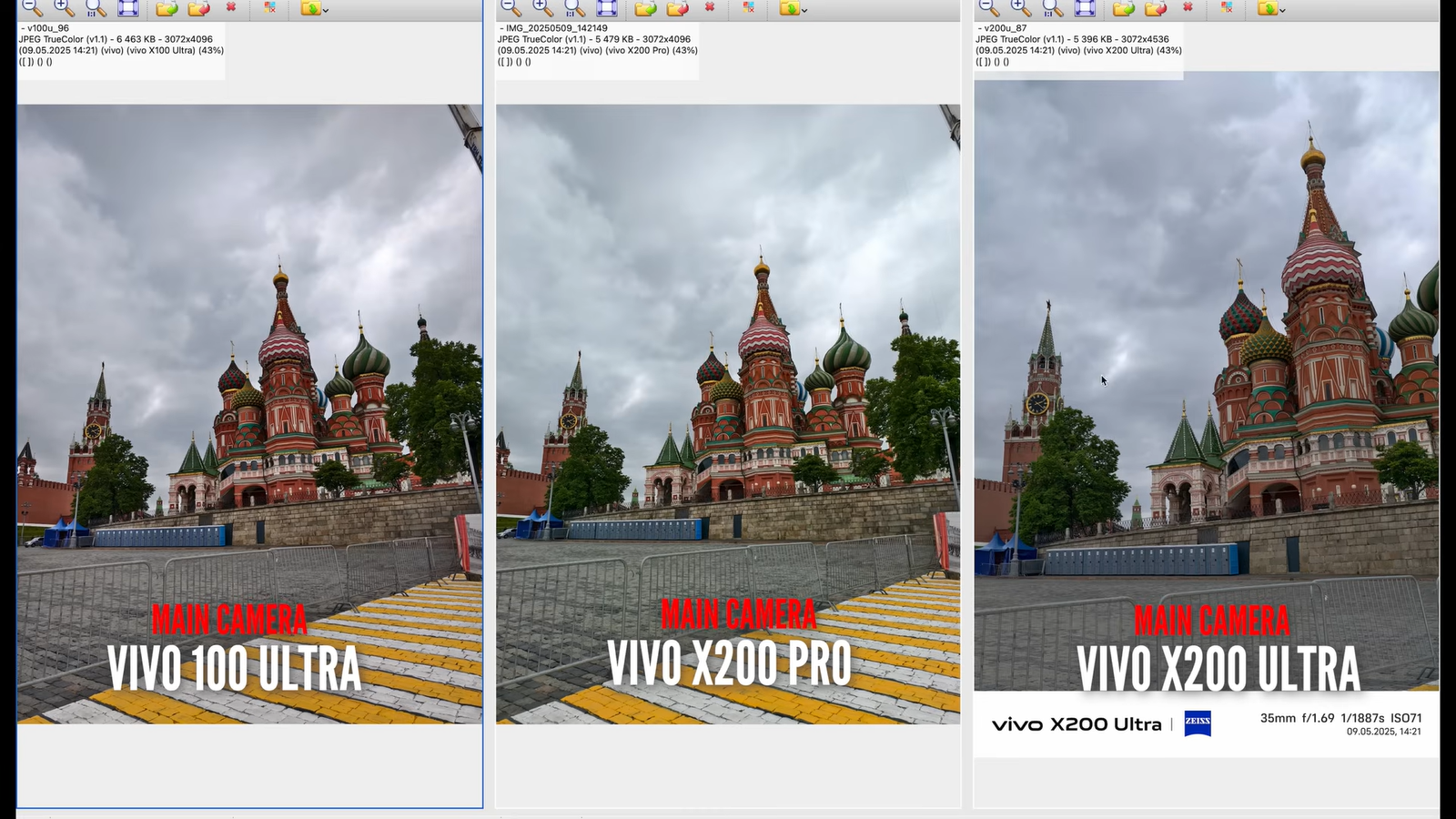Select the Vivo X200 Ultra main camera photo
The width and height of the screenshot is (1456, 819).
pyautogui.click(x=1207, y=414)
